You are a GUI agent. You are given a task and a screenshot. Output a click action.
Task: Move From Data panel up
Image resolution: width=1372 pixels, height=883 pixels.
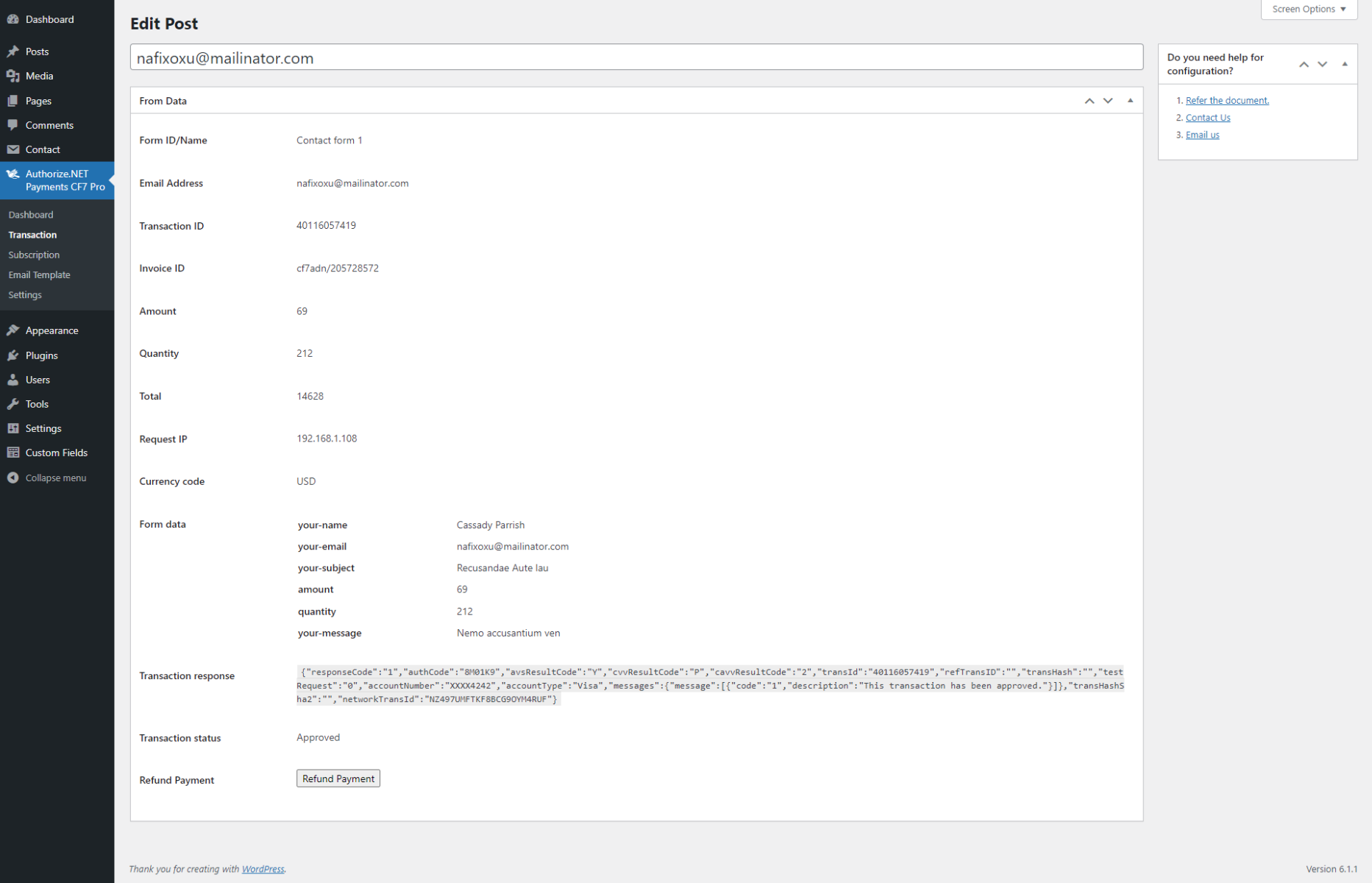pos(1089,101)
